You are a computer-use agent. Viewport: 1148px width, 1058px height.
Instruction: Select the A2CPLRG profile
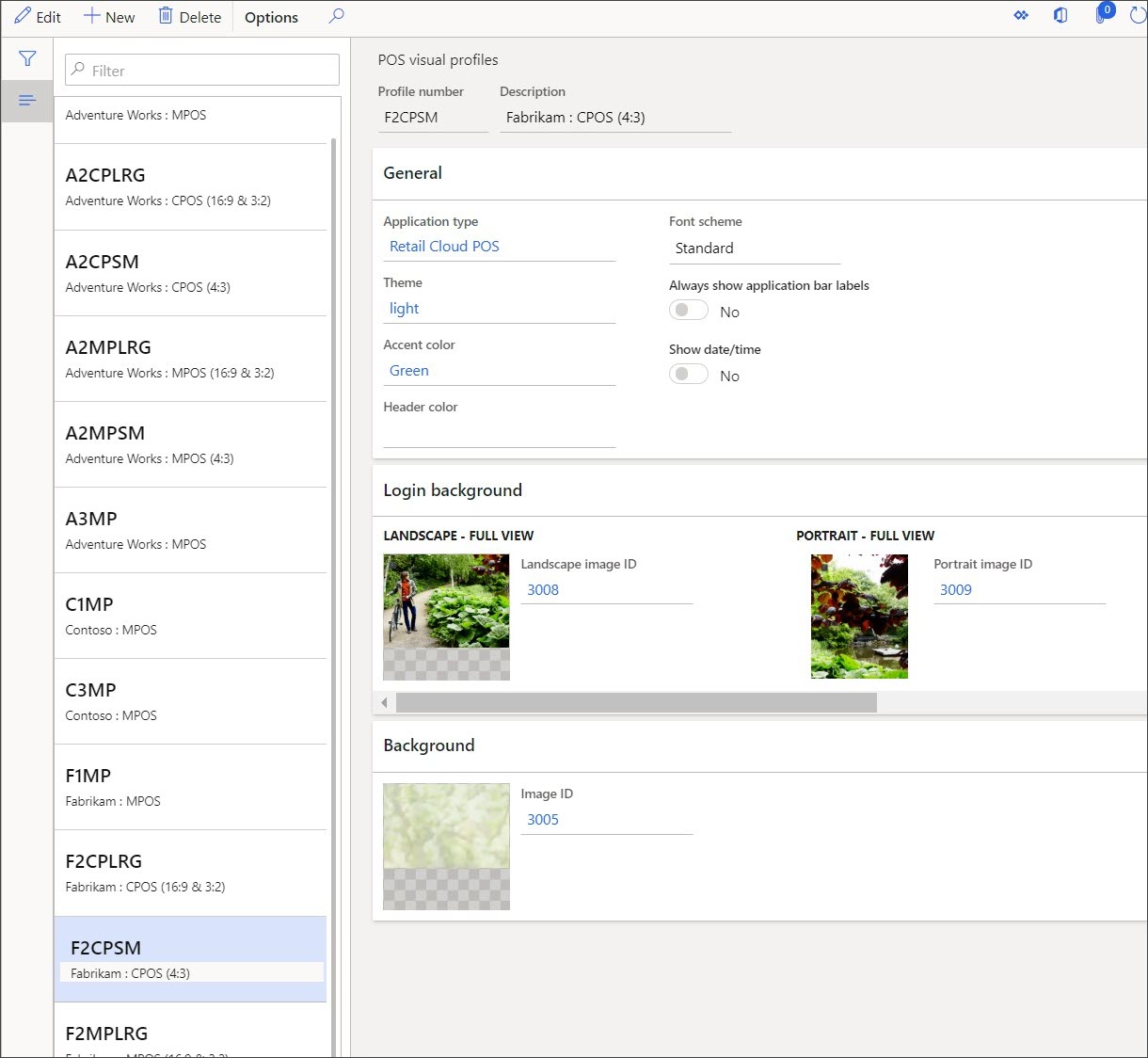[190, 186]
